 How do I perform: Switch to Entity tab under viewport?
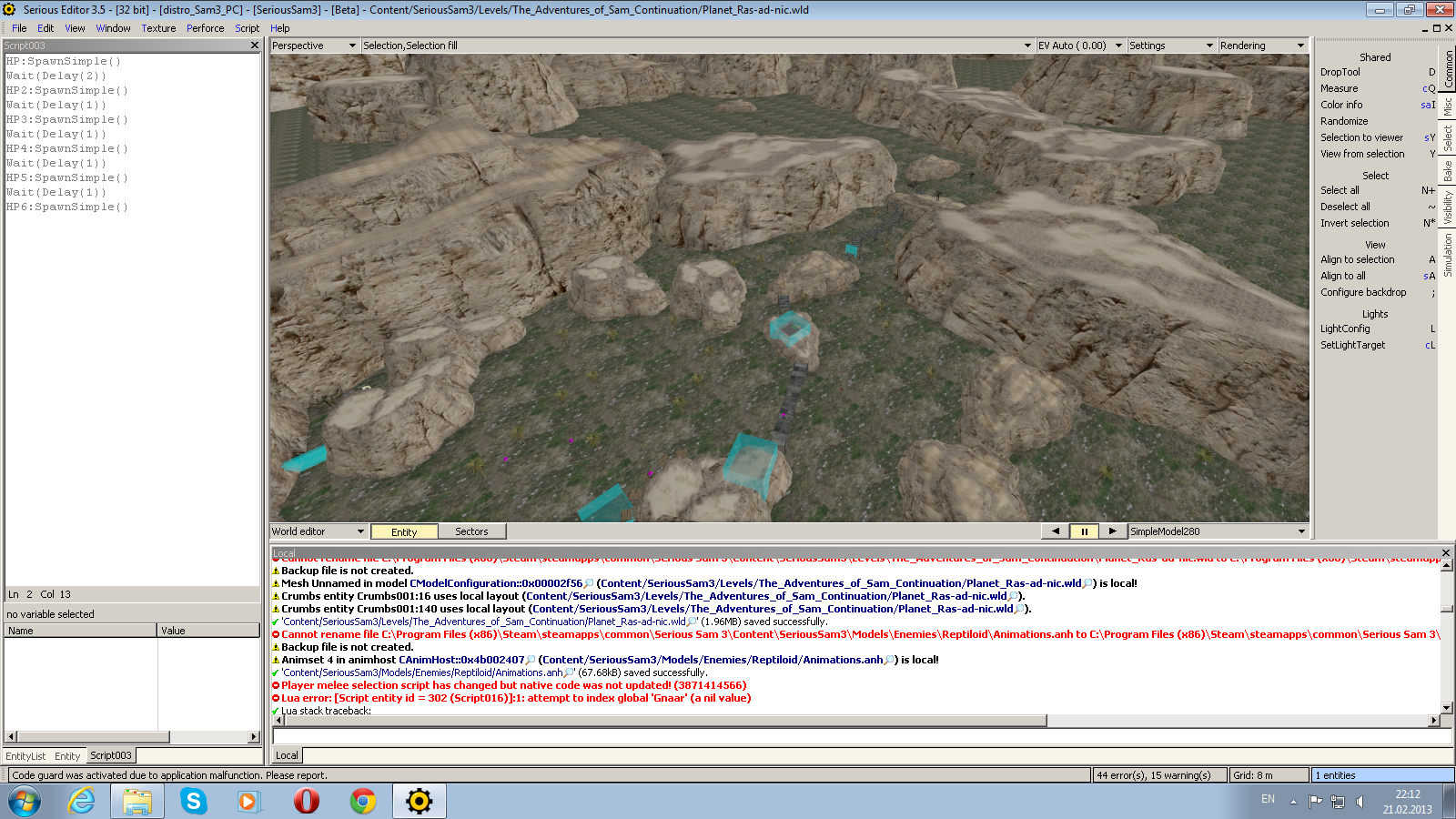(x=404, y=531)
